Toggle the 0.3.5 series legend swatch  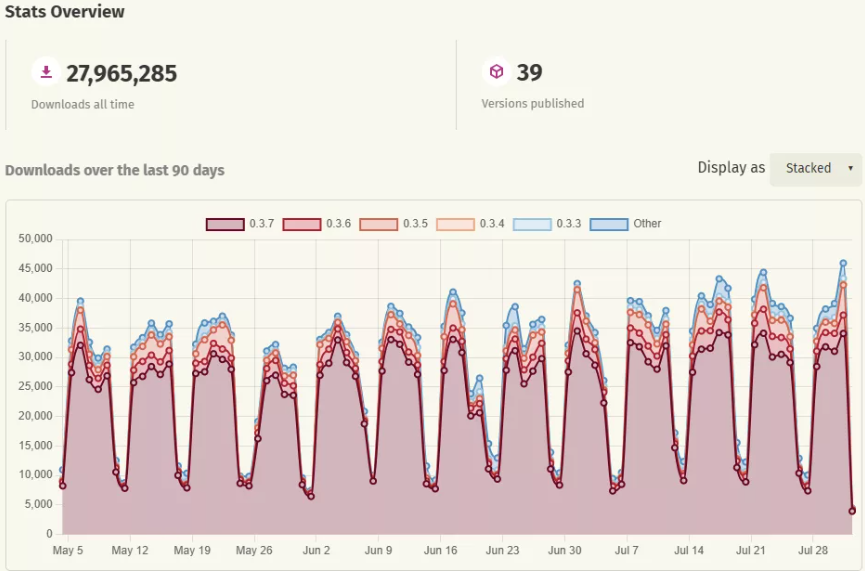tap(379, 224)
